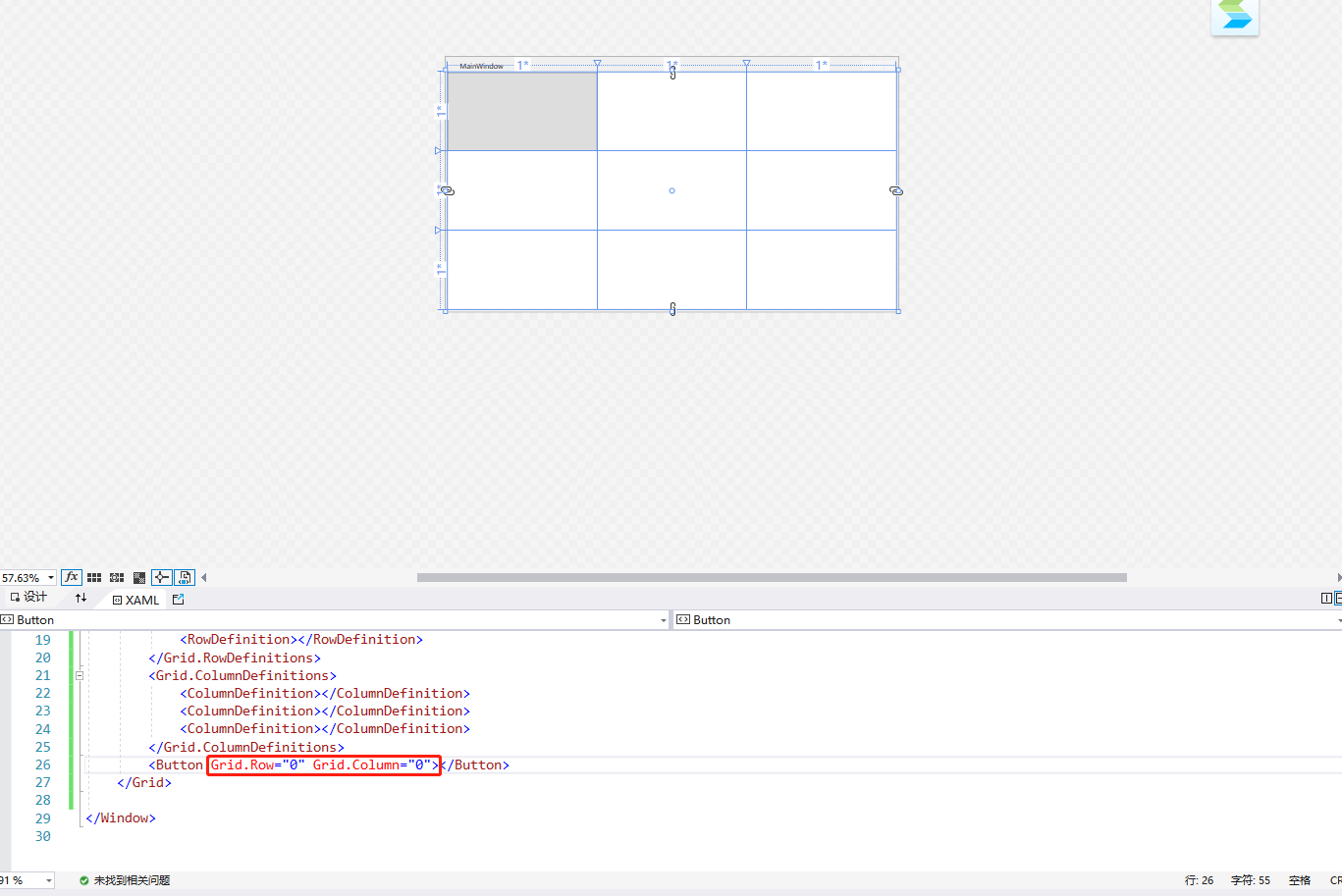Toggle show snap grid button

[x=94, y=578]
